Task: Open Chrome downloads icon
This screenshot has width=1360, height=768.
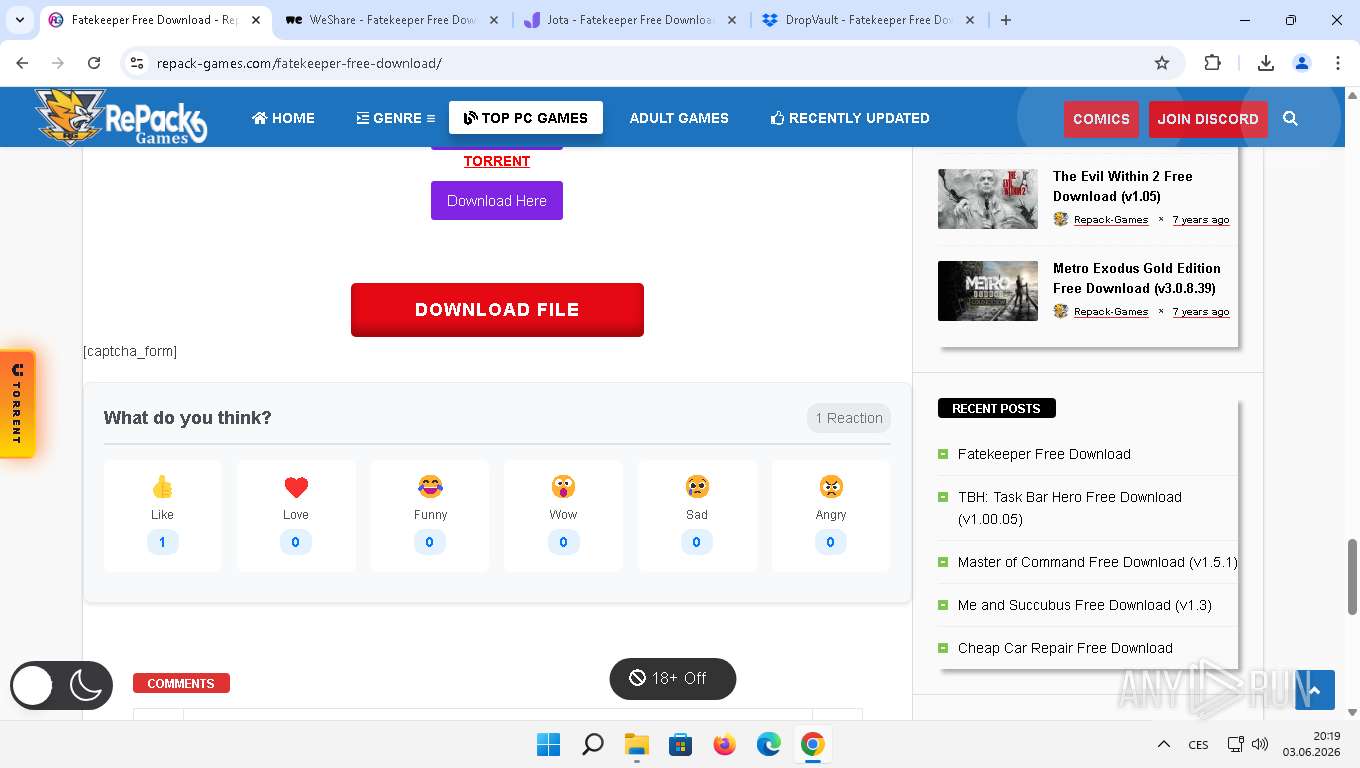Action: pos(1265,63)
